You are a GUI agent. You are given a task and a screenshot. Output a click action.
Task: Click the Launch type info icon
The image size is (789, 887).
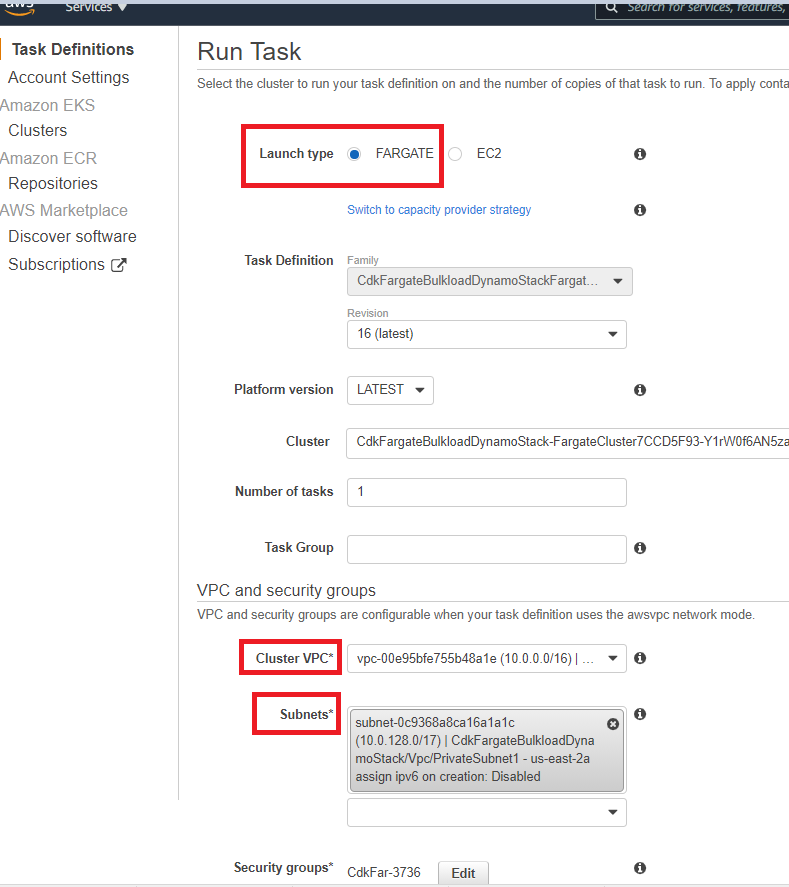click(640, 154)
